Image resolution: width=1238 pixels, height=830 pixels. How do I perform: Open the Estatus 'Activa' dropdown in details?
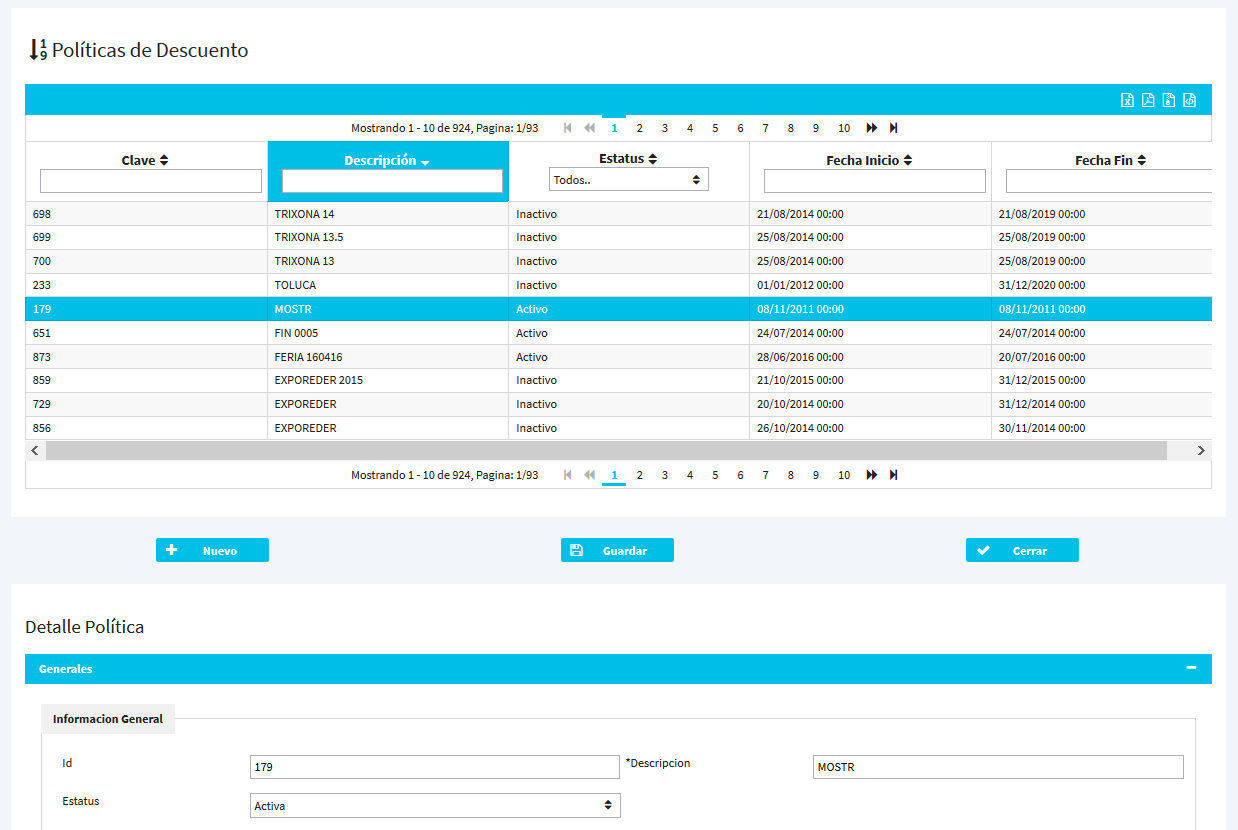(435, 806)
